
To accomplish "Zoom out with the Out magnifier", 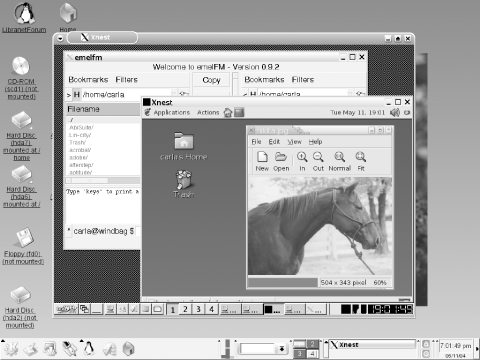I will point(318,161).
